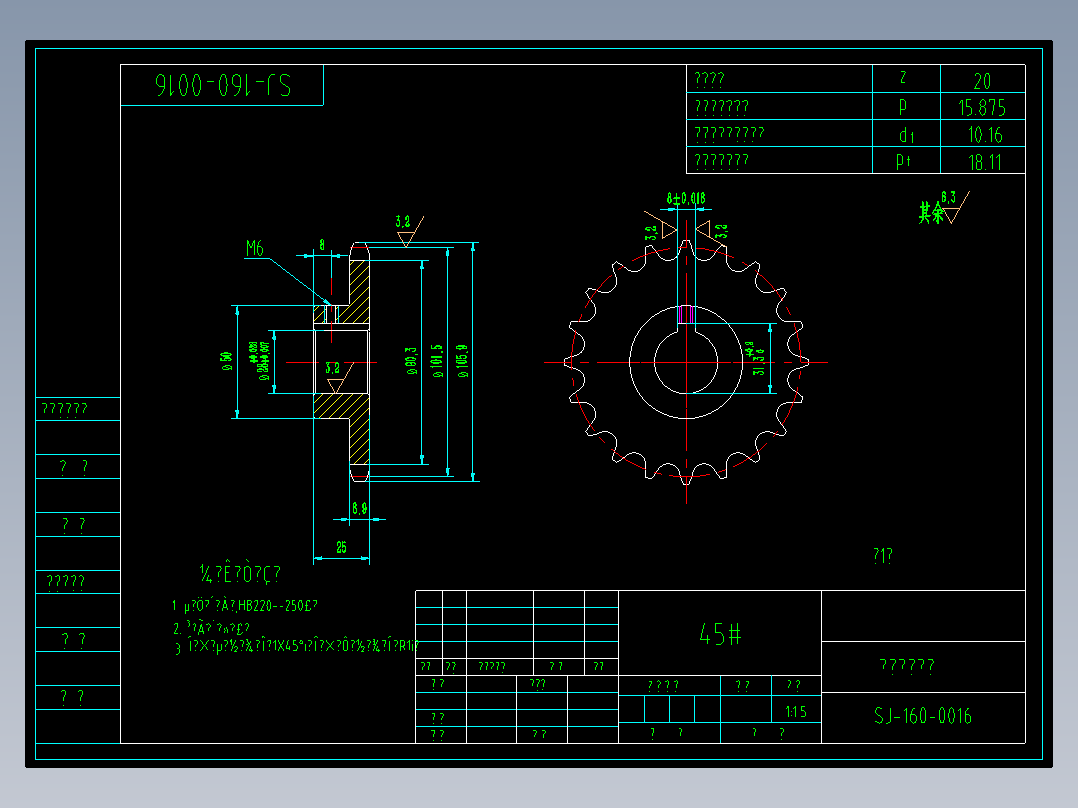1078x808 pixels.
Task: Click the 6.3 roughness value
Action: click(x=949, y=197)
